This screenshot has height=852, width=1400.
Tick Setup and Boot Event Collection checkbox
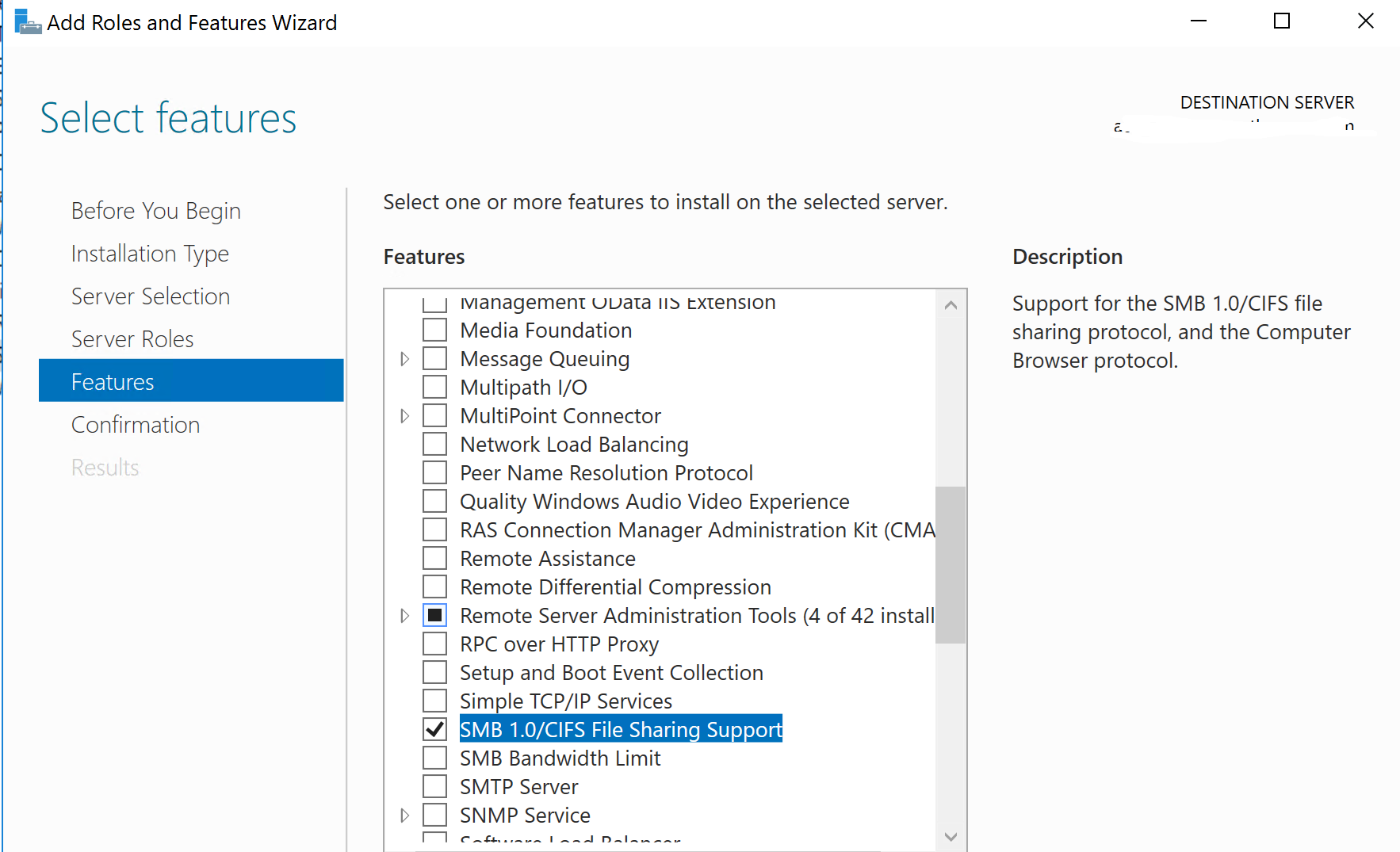(434, 673)
